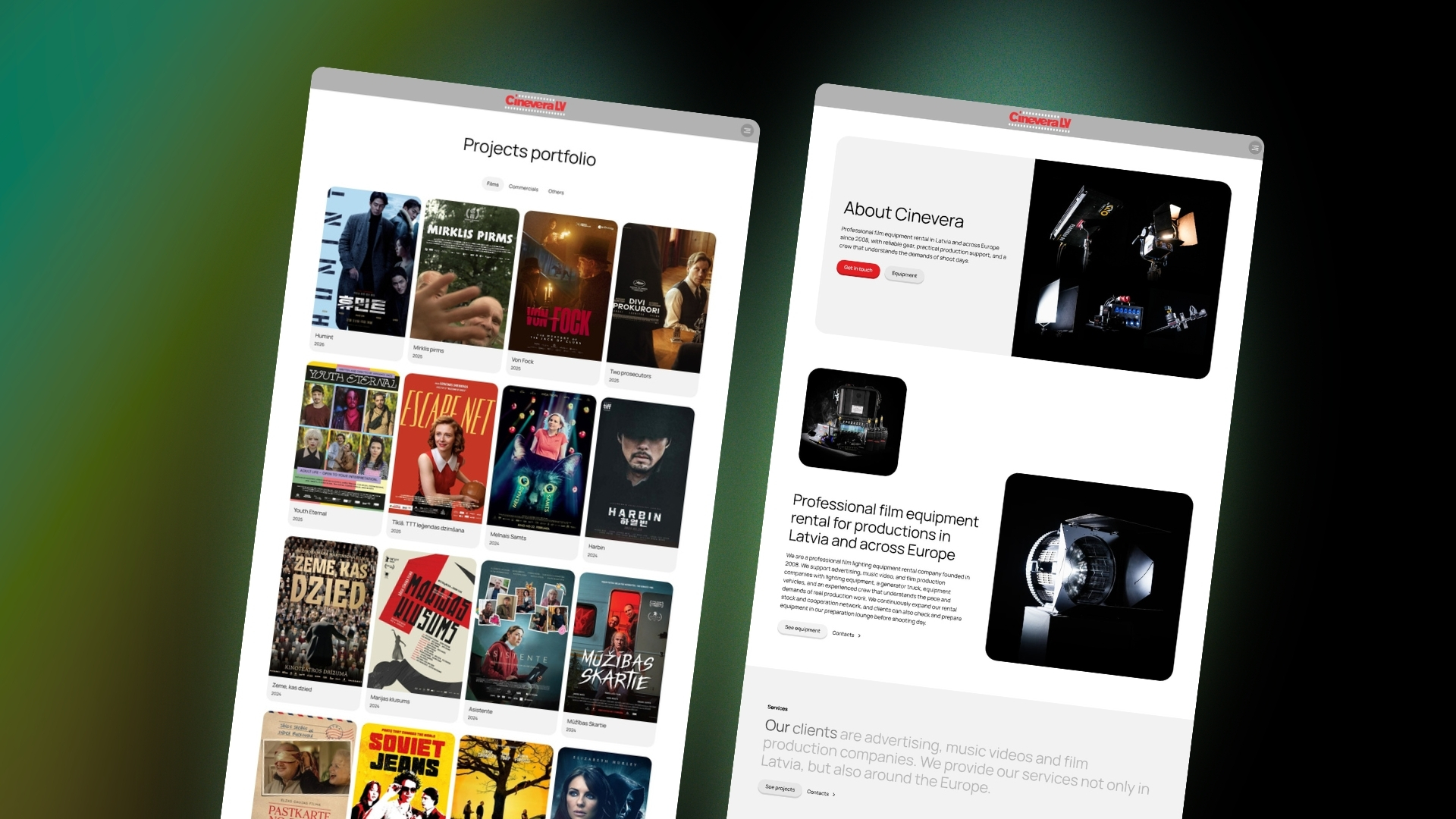Click the film lights image beside About Cinevera
Screen dimensions: 1456x819
1122,269
